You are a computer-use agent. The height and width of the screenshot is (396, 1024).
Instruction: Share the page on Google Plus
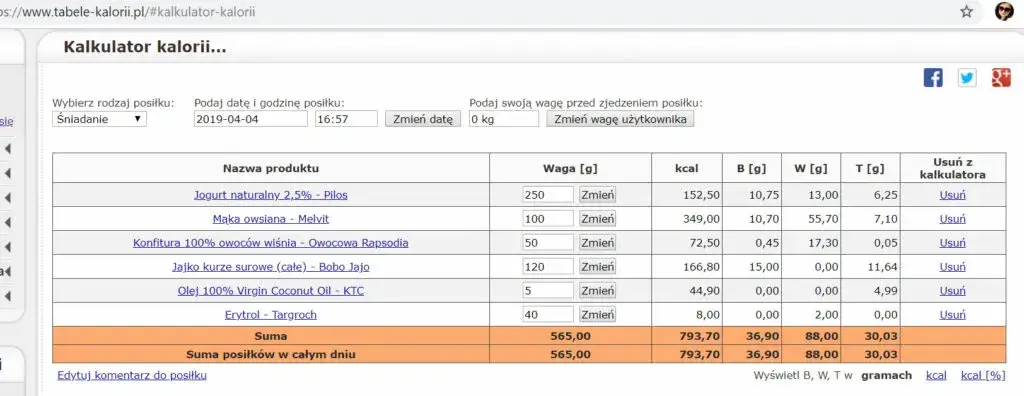[1001, 77]
